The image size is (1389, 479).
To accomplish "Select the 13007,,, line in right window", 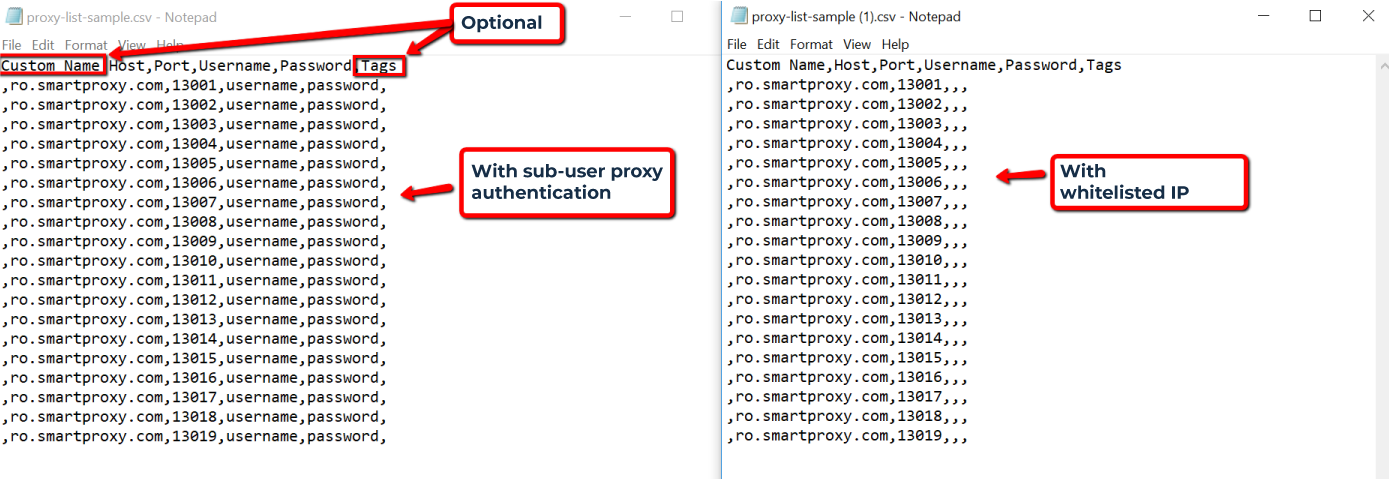I will [848, 202].
